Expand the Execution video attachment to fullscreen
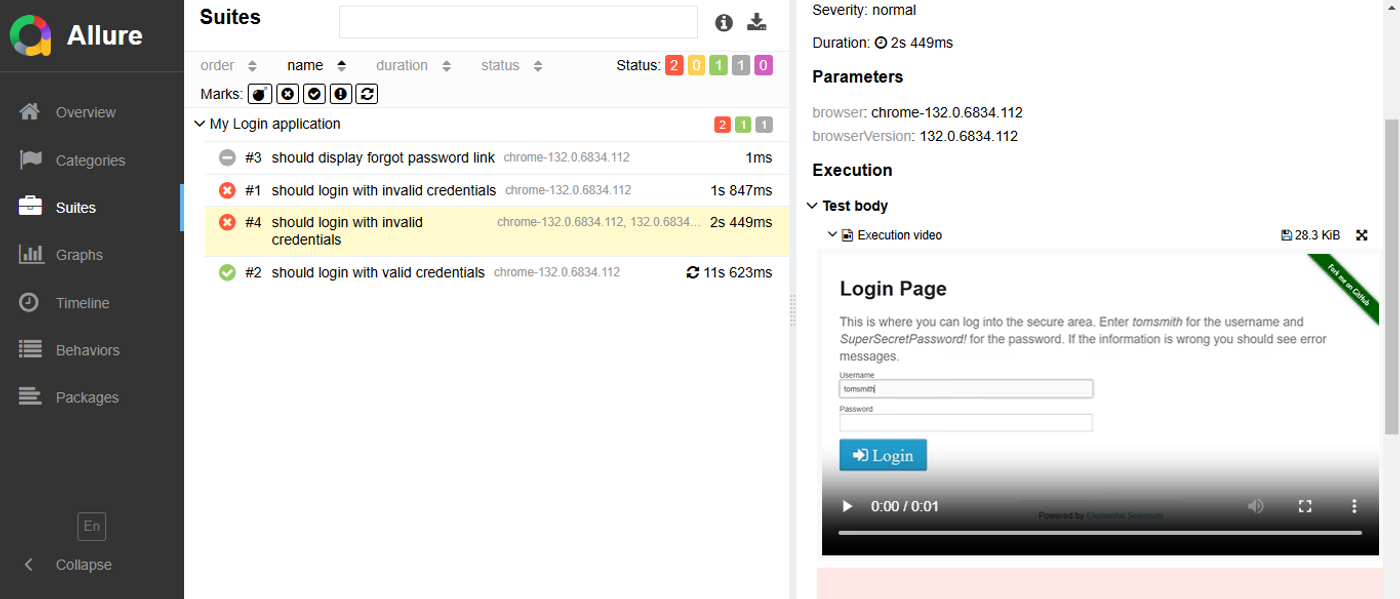 [1361, 235]
